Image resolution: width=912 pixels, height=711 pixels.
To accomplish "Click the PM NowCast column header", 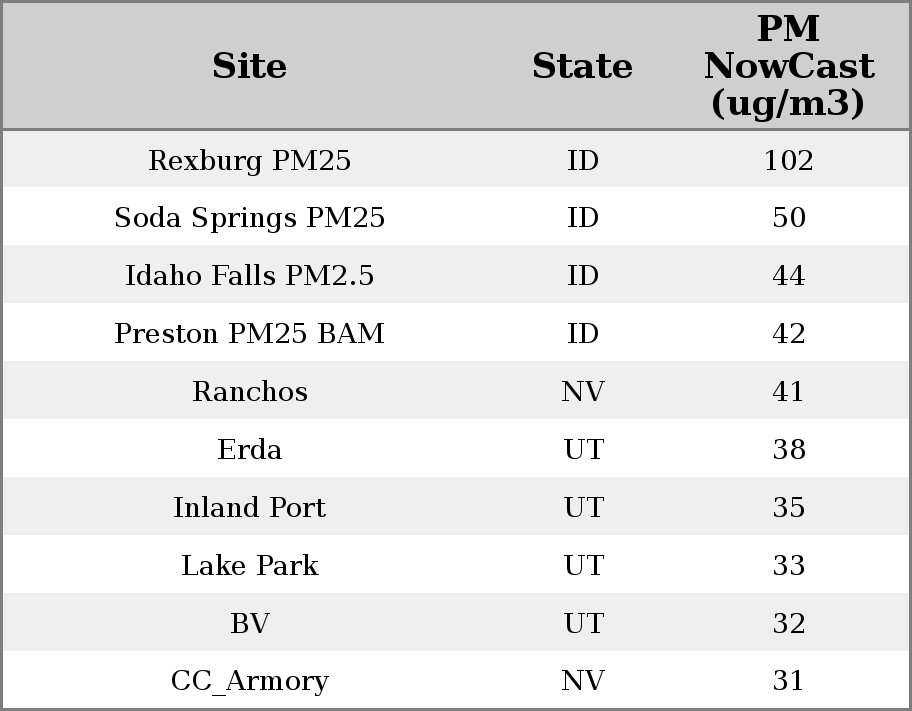I will point(788,66).
